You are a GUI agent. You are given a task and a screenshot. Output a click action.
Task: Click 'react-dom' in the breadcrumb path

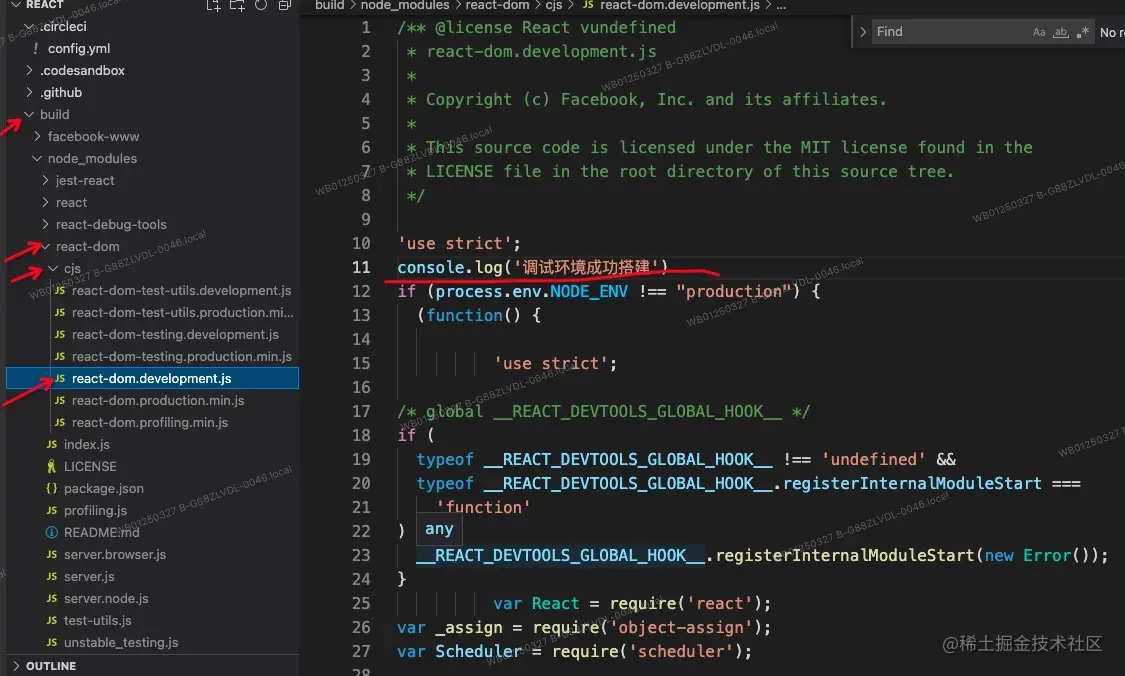pos(497,6)
